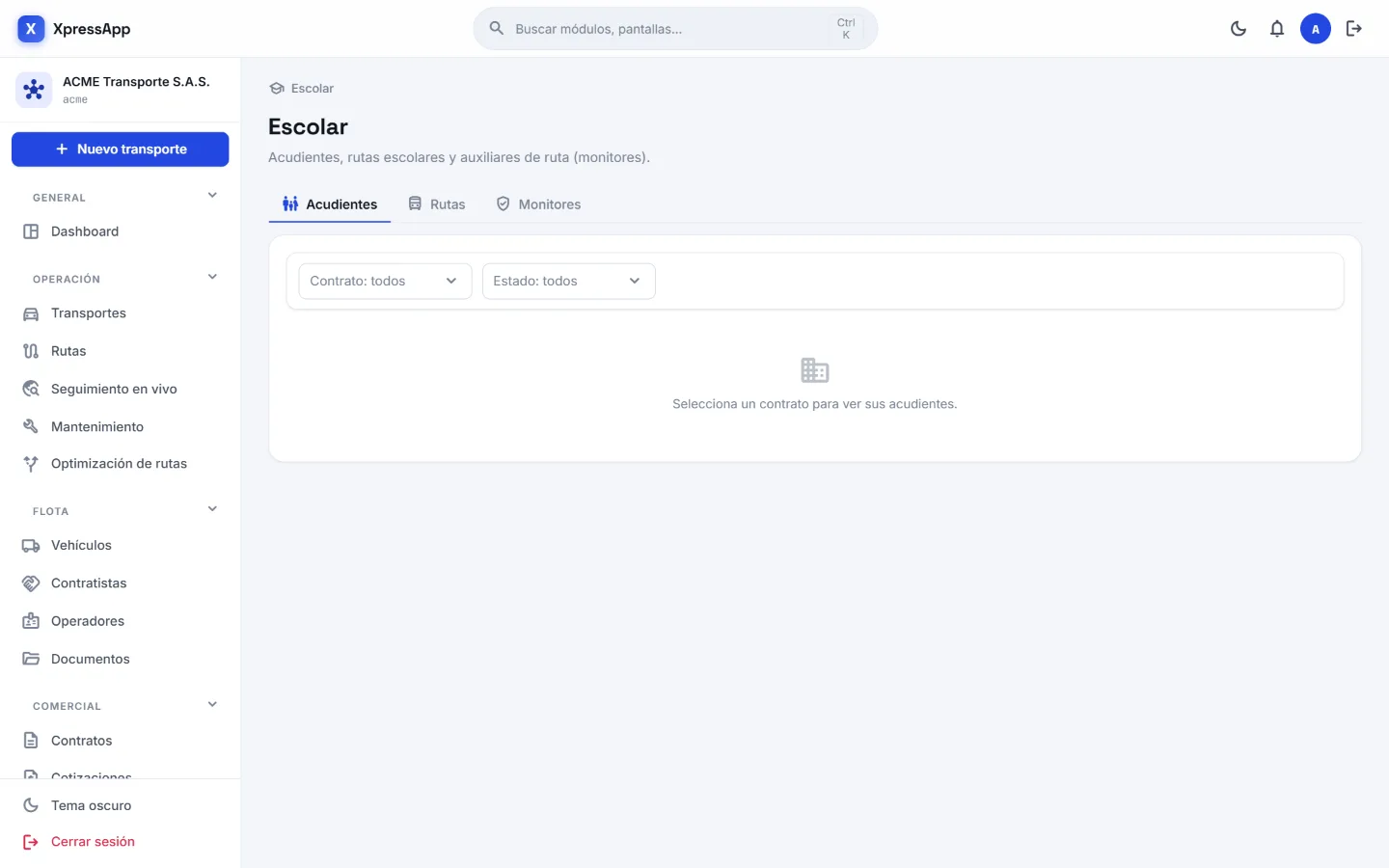Open Contratos page

(x=121, y=741)
